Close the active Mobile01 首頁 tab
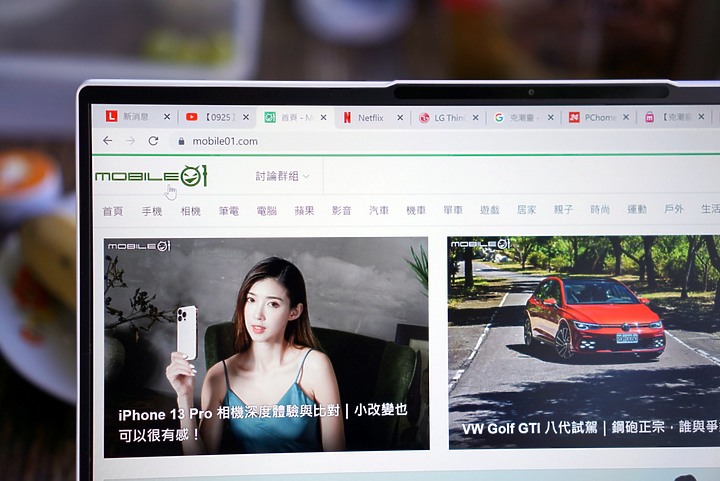Screen dimensions: 720x481 pyautogui.click(x=324, y=117)
